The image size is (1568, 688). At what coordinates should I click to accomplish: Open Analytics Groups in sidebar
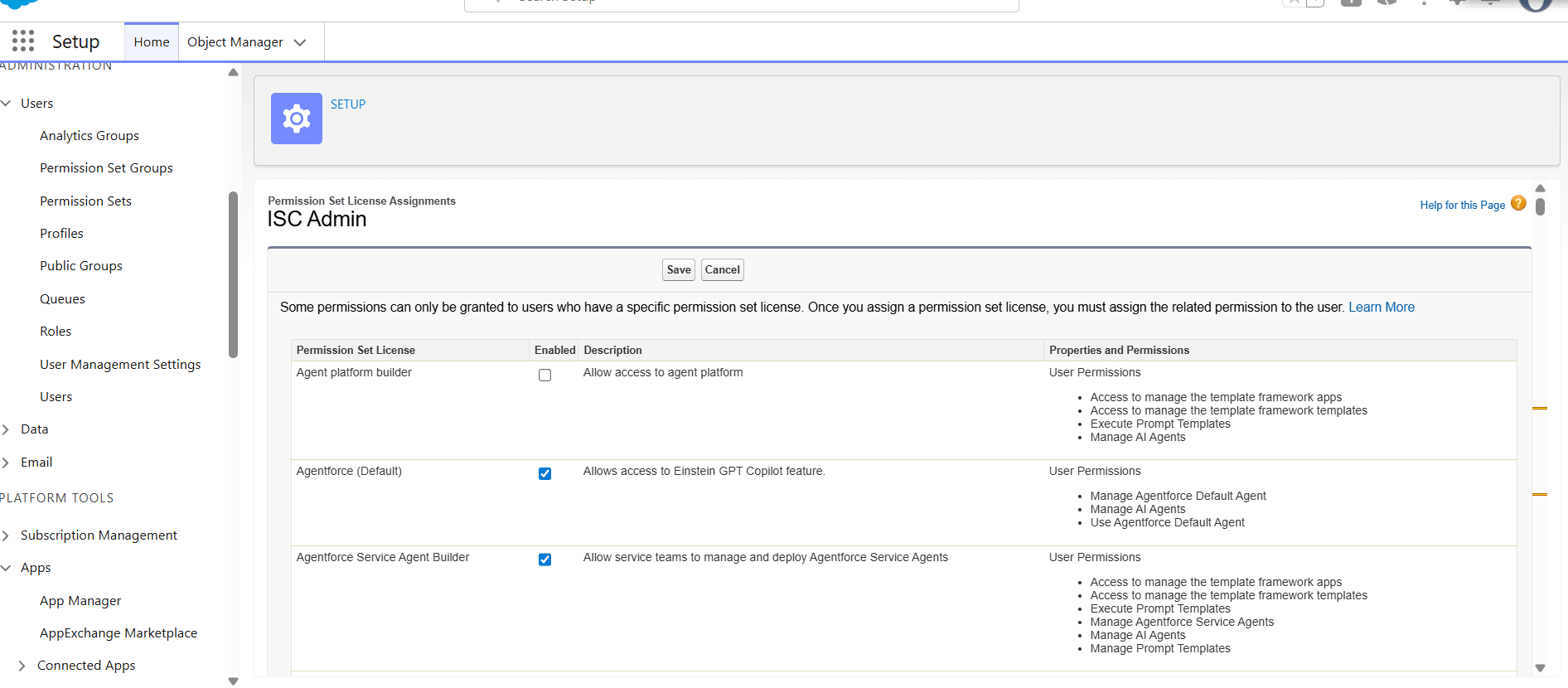click(90, 136)
